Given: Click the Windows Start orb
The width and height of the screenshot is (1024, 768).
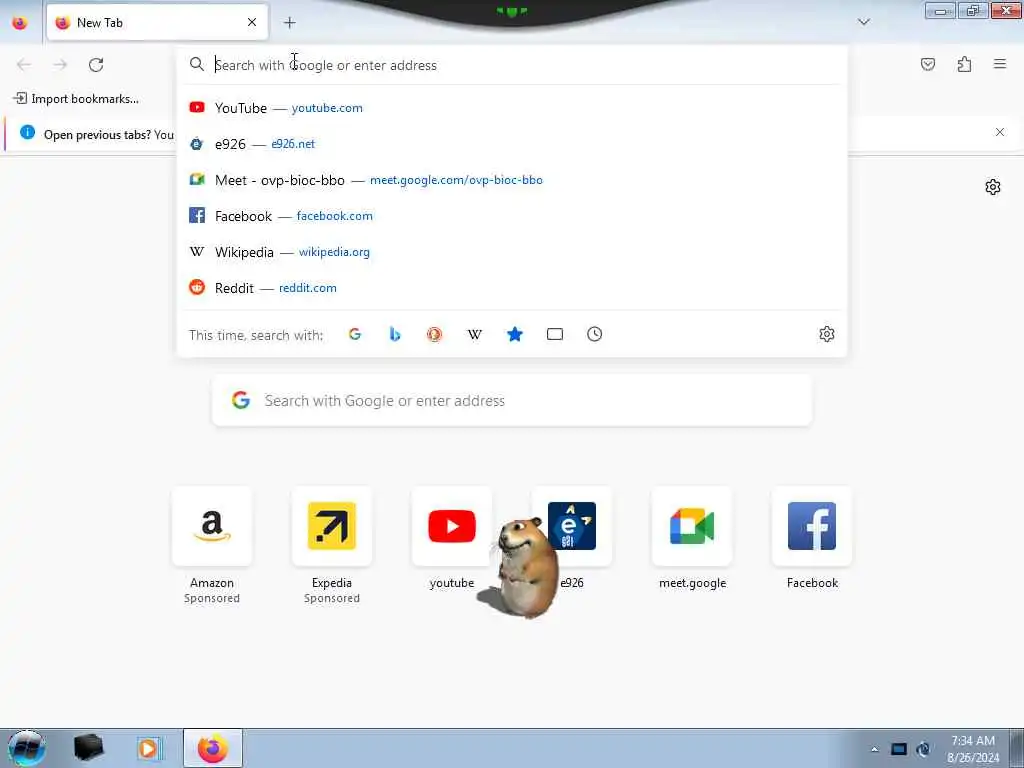Looking at the screenshot, I should (26, 748).
